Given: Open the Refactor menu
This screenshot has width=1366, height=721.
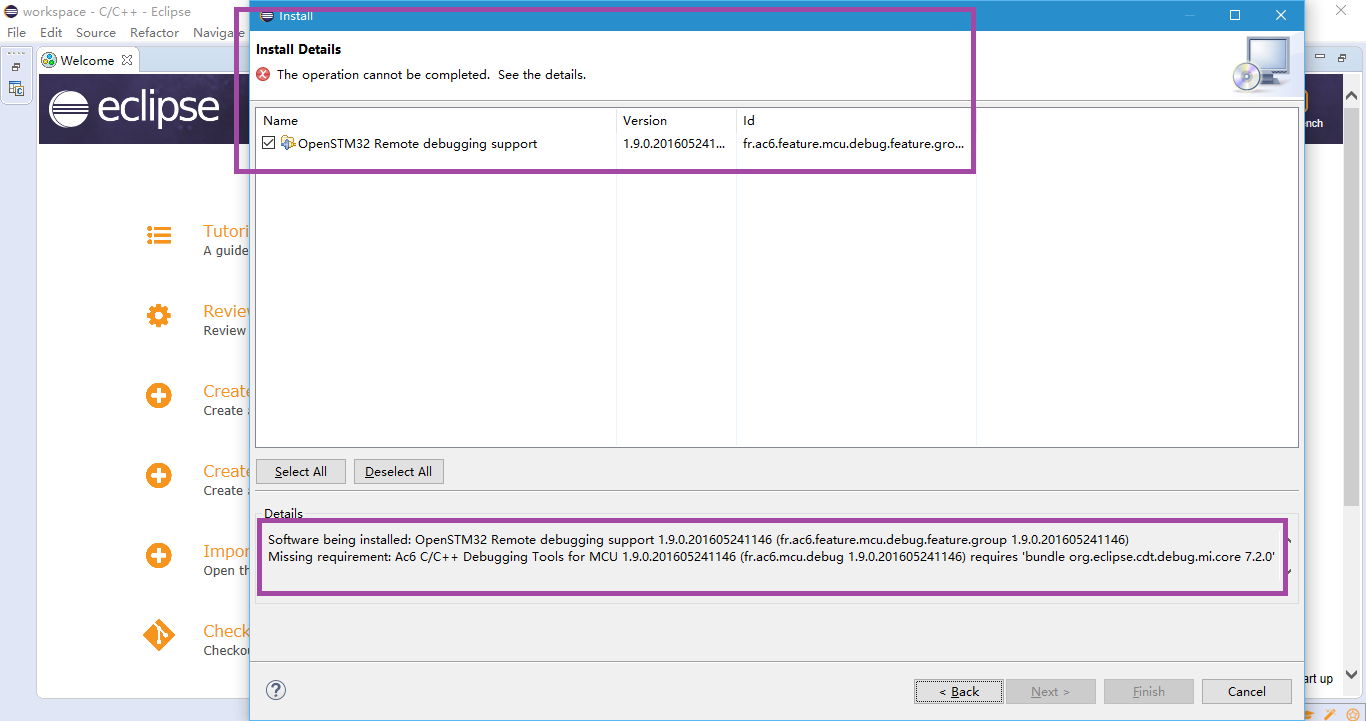Looking at the screenshot, I should pyautogui.click(x=154, y=32).
